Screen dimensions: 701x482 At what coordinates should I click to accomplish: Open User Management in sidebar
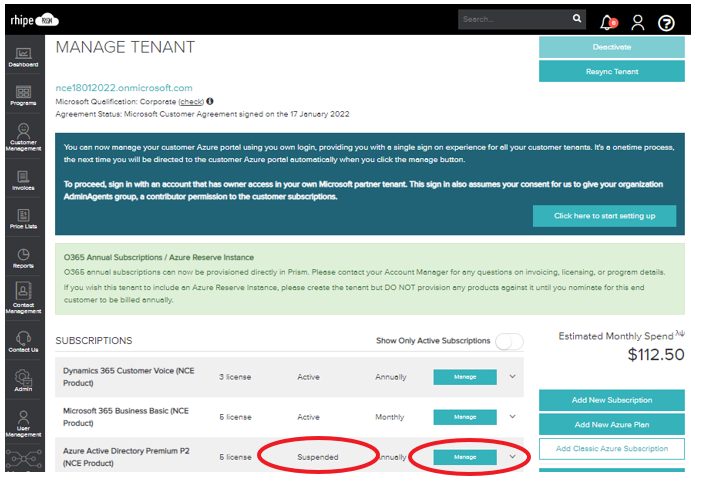(23, 423)
